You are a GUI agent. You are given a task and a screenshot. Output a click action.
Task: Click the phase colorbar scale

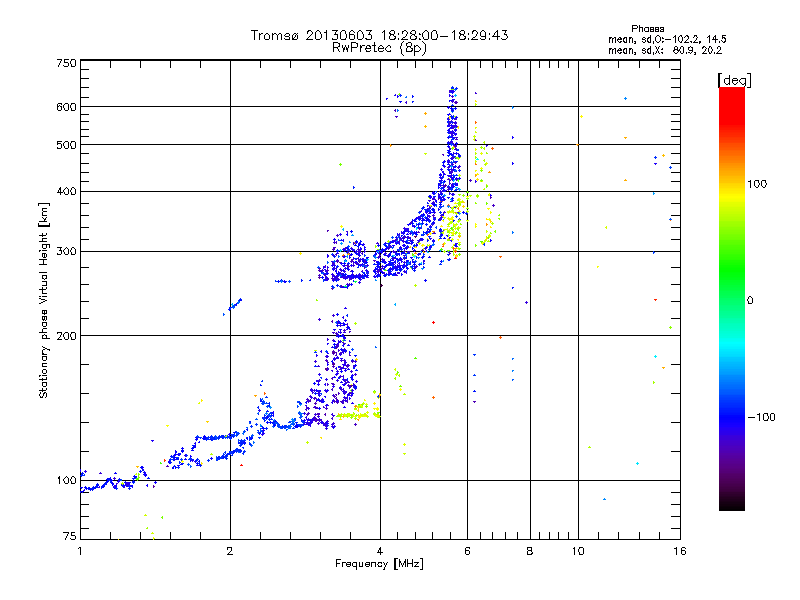[x=732, y=298]
